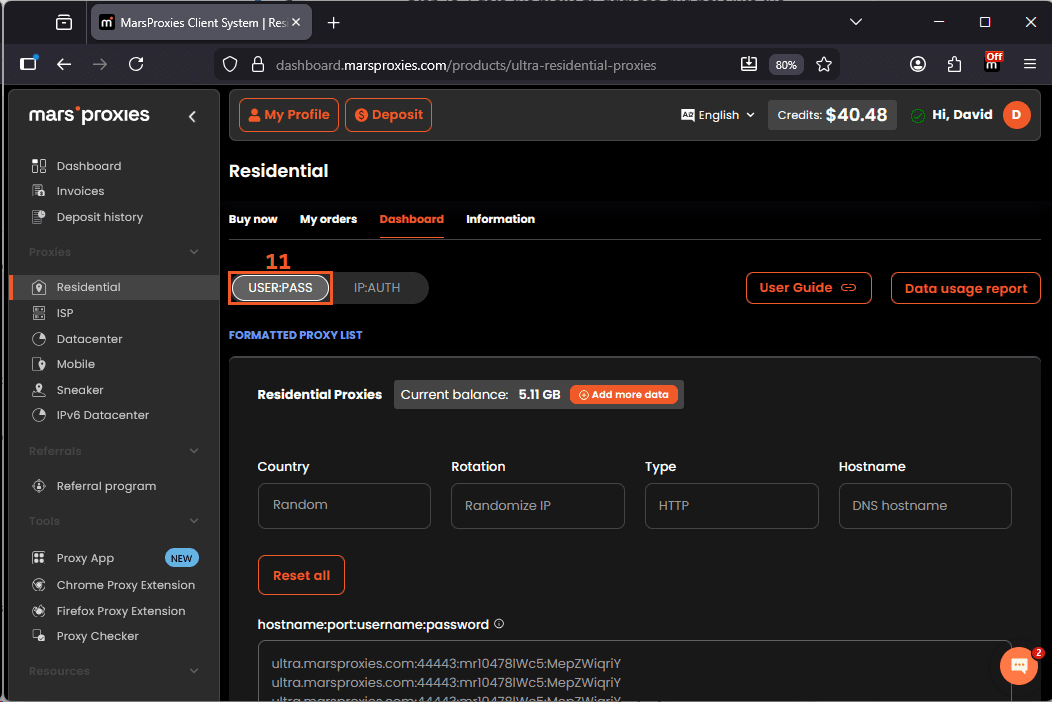1052x702 pixels.
Task: Click the shield tracking protection icon
Action: [230, 64]
